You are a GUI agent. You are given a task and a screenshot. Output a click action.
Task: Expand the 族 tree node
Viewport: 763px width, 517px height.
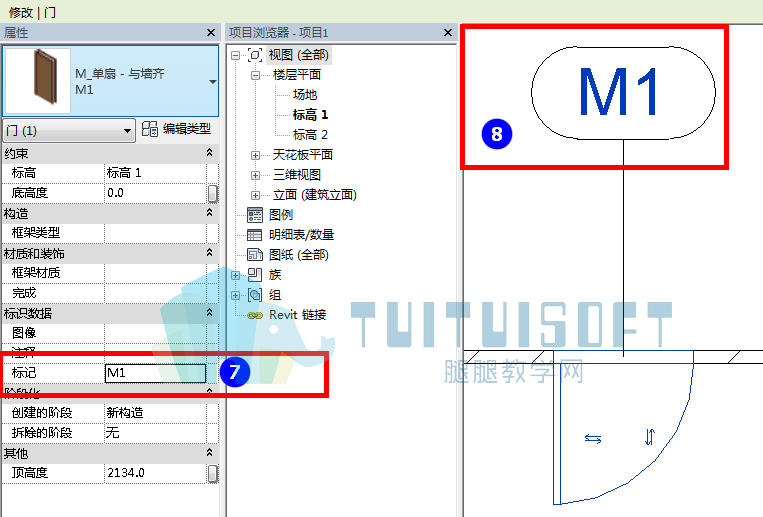click(236, 276)
